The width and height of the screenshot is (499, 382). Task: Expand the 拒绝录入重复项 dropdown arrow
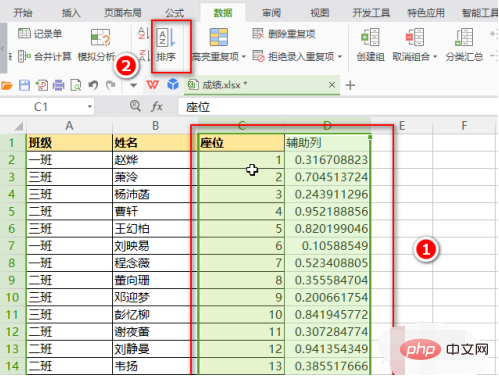pos(340,57)
